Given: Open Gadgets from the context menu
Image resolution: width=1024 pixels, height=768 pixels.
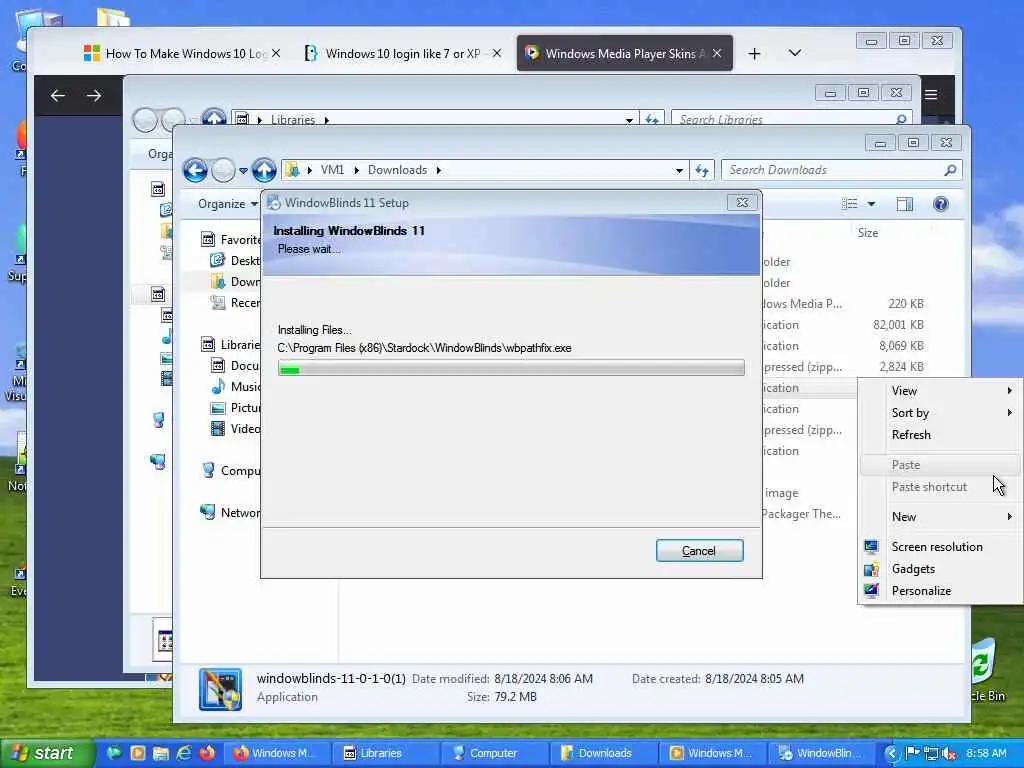Looking at the screenshot, I should 940,569.
